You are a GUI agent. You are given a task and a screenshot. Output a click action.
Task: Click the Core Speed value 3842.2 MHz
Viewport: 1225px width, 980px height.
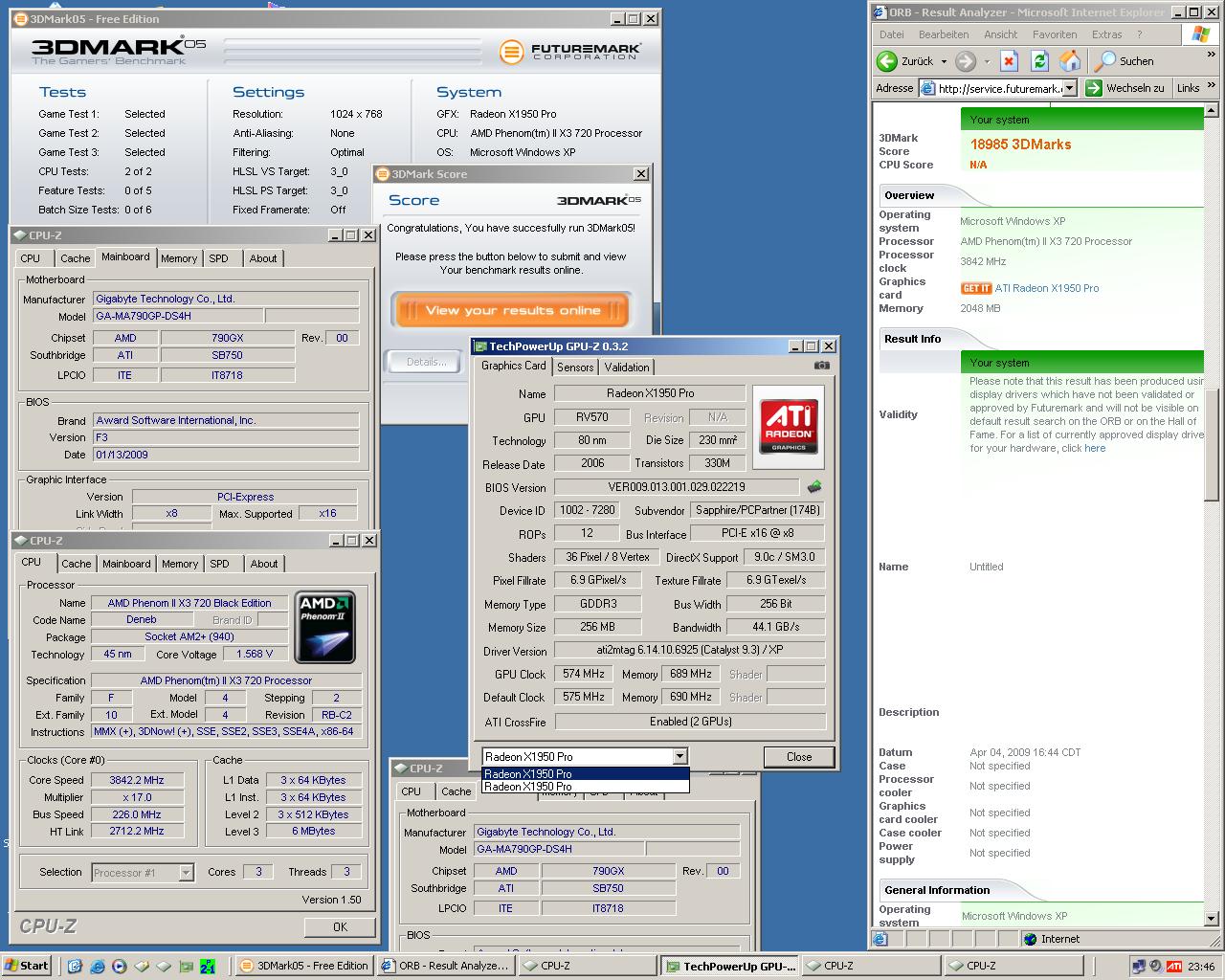(x=137, y=780)
